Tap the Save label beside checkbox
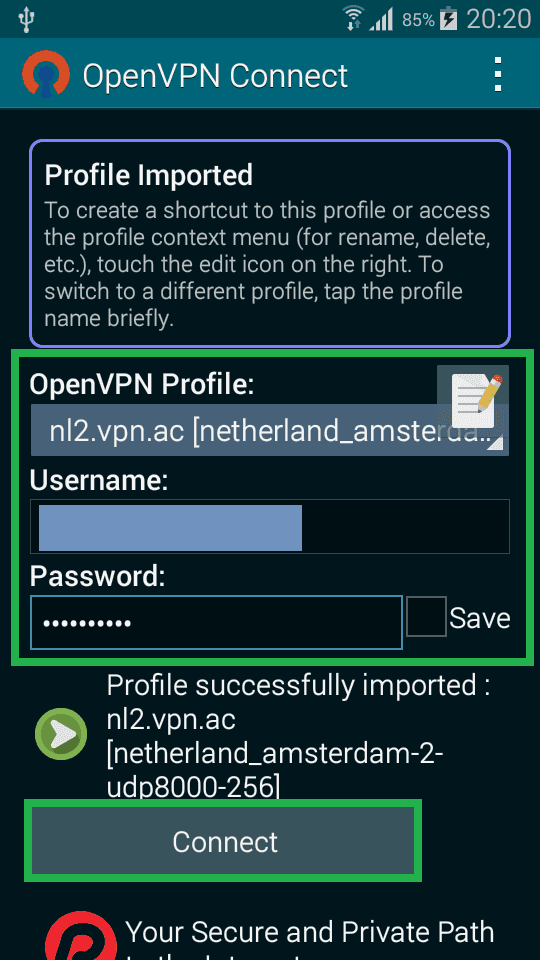Screen dimensions: 540x960 click(480, 618)
